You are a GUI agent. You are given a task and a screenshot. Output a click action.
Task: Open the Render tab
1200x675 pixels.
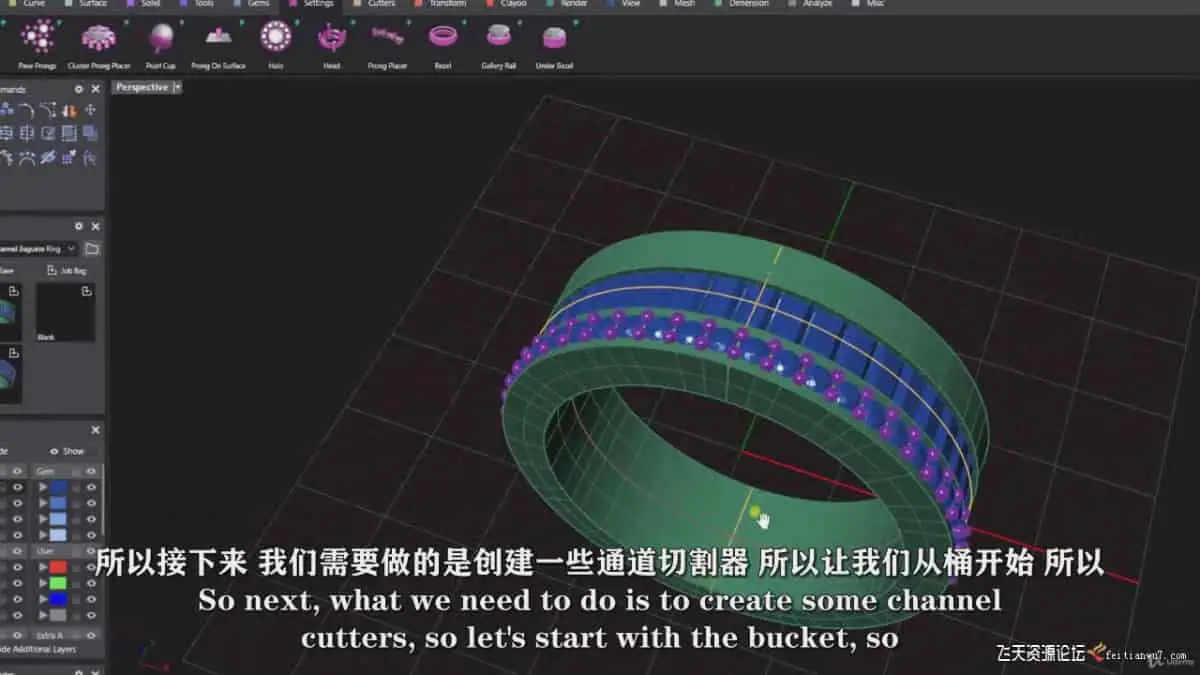(569, 4)
